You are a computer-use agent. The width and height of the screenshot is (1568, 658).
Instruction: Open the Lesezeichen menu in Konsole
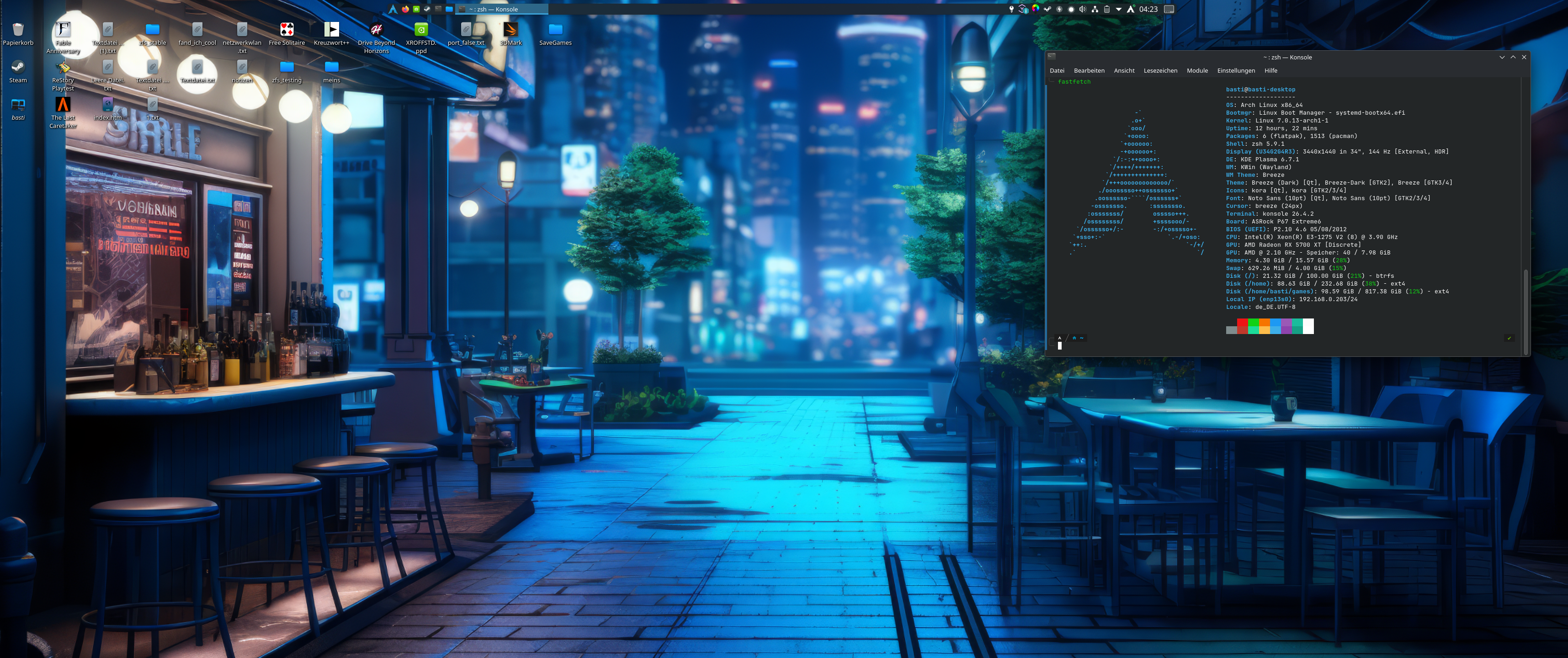coord(1160,71)
